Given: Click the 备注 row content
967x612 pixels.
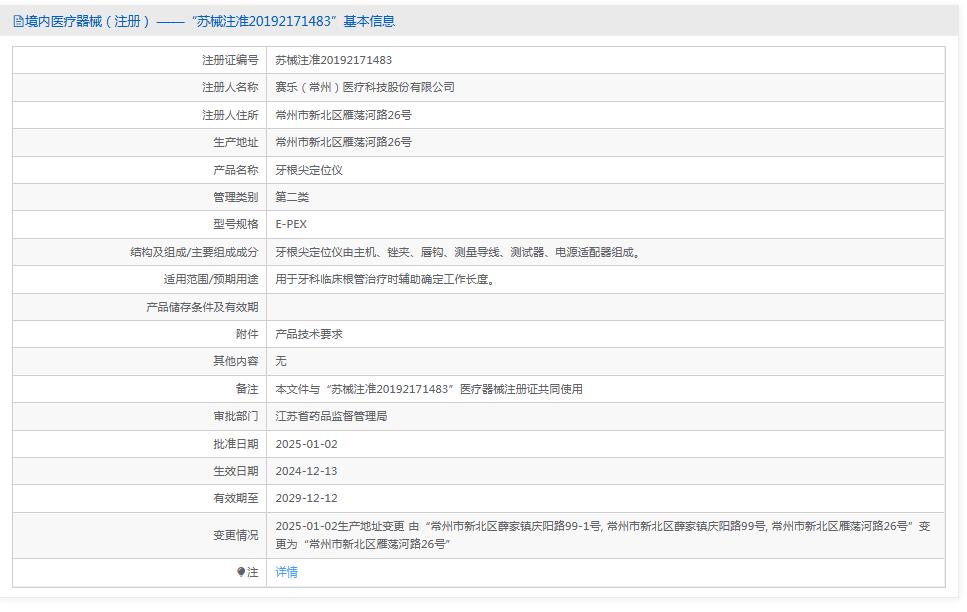Looking at the screenshot, I should (430, 388).
